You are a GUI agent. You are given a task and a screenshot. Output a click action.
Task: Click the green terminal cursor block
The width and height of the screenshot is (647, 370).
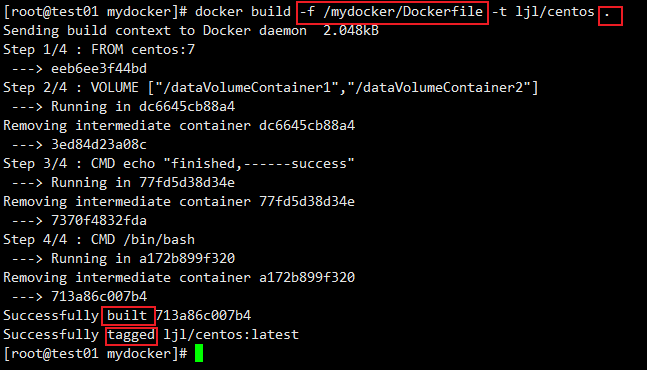(x=199, y=354)
